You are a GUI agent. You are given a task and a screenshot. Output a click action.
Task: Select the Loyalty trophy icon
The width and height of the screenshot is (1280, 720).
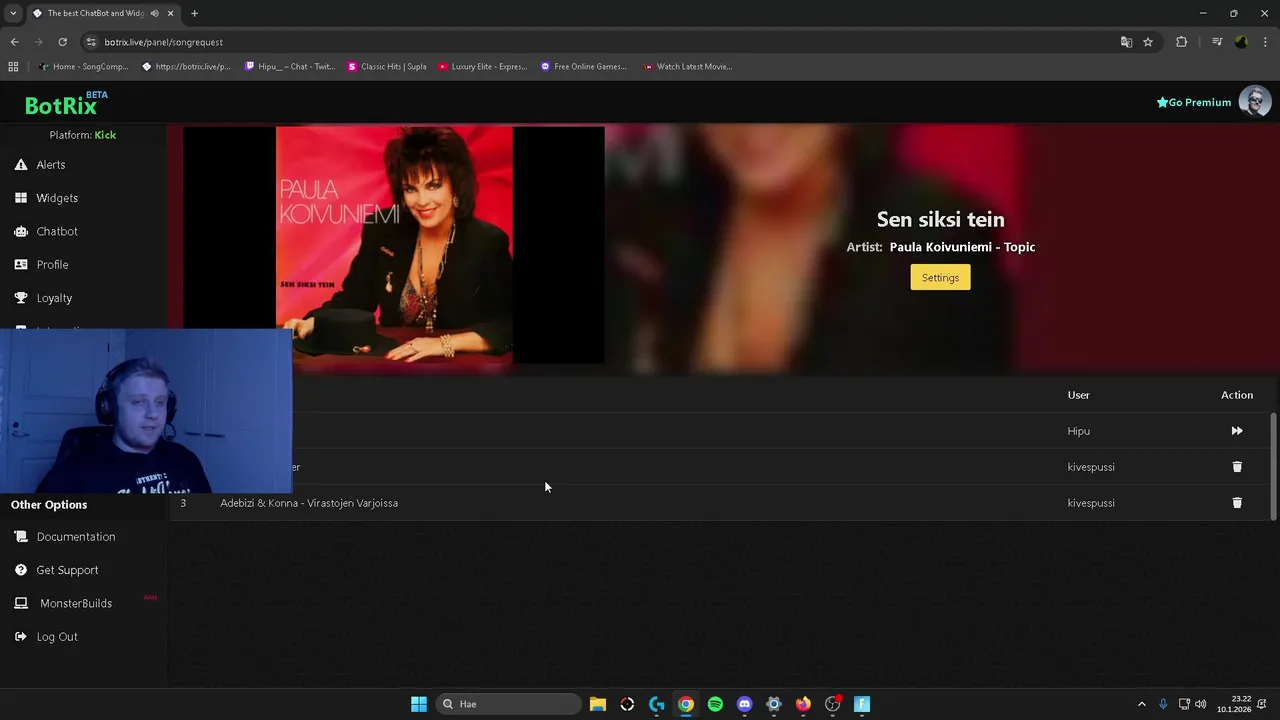coord(21,298)
